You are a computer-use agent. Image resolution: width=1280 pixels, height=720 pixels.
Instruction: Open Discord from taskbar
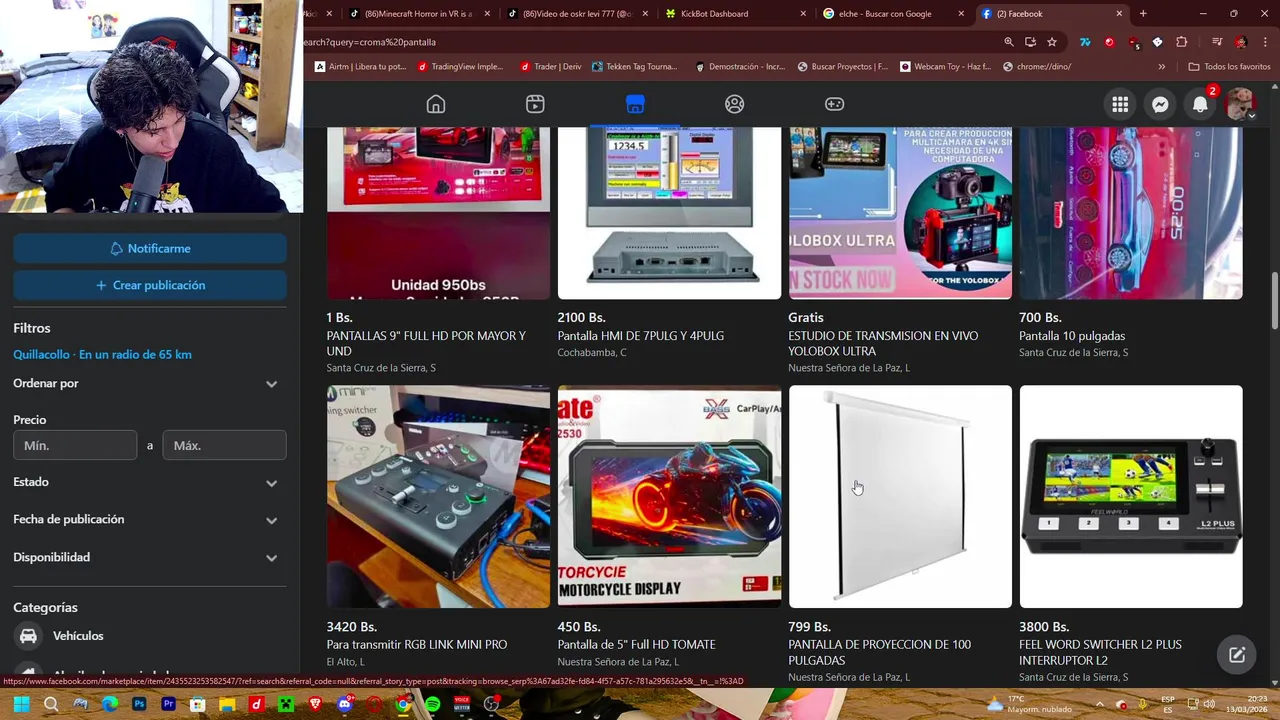point(345,704)
